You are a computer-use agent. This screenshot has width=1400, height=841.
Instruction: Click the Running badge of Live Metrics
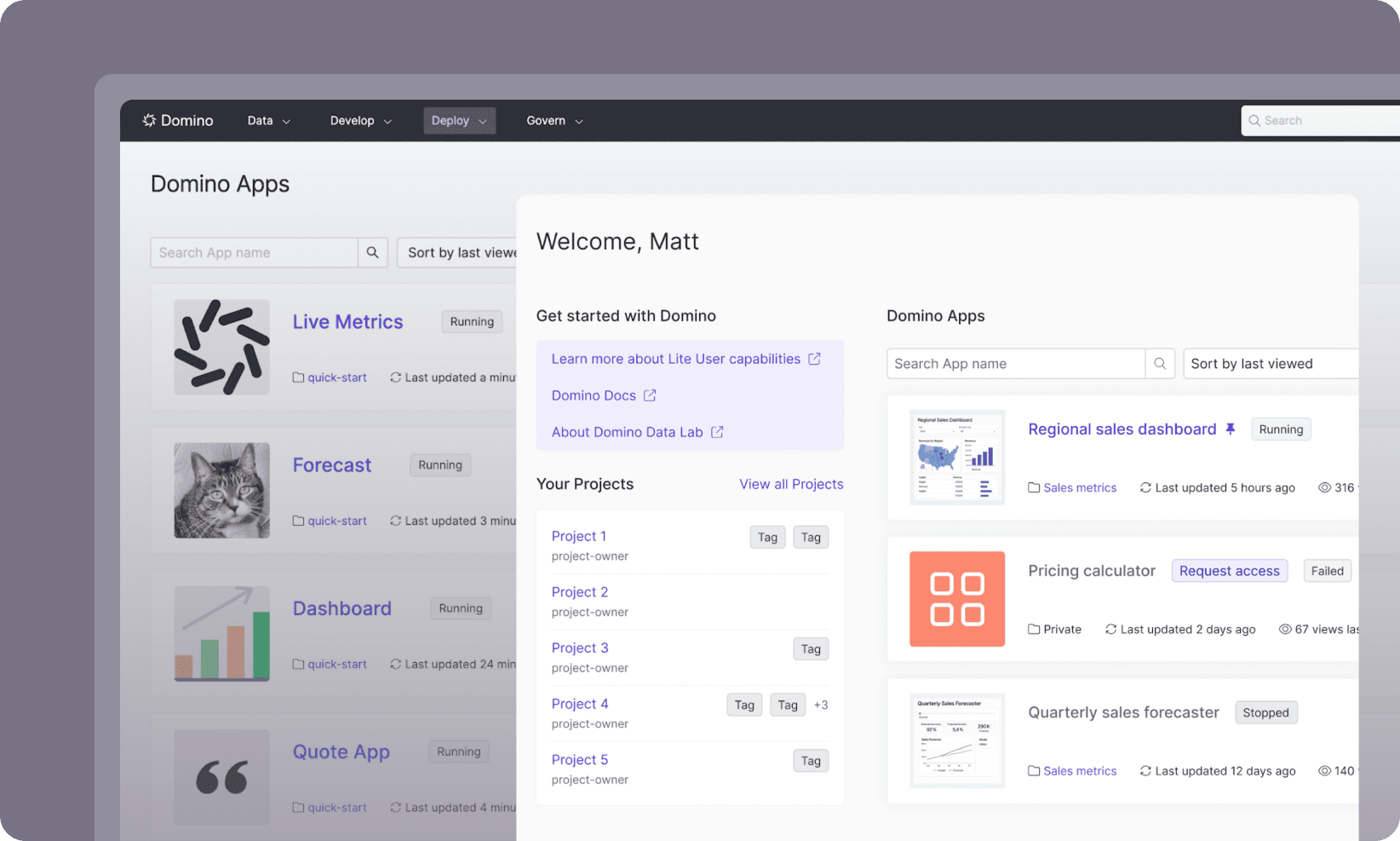pyautogui.click(x=472, y=321)
